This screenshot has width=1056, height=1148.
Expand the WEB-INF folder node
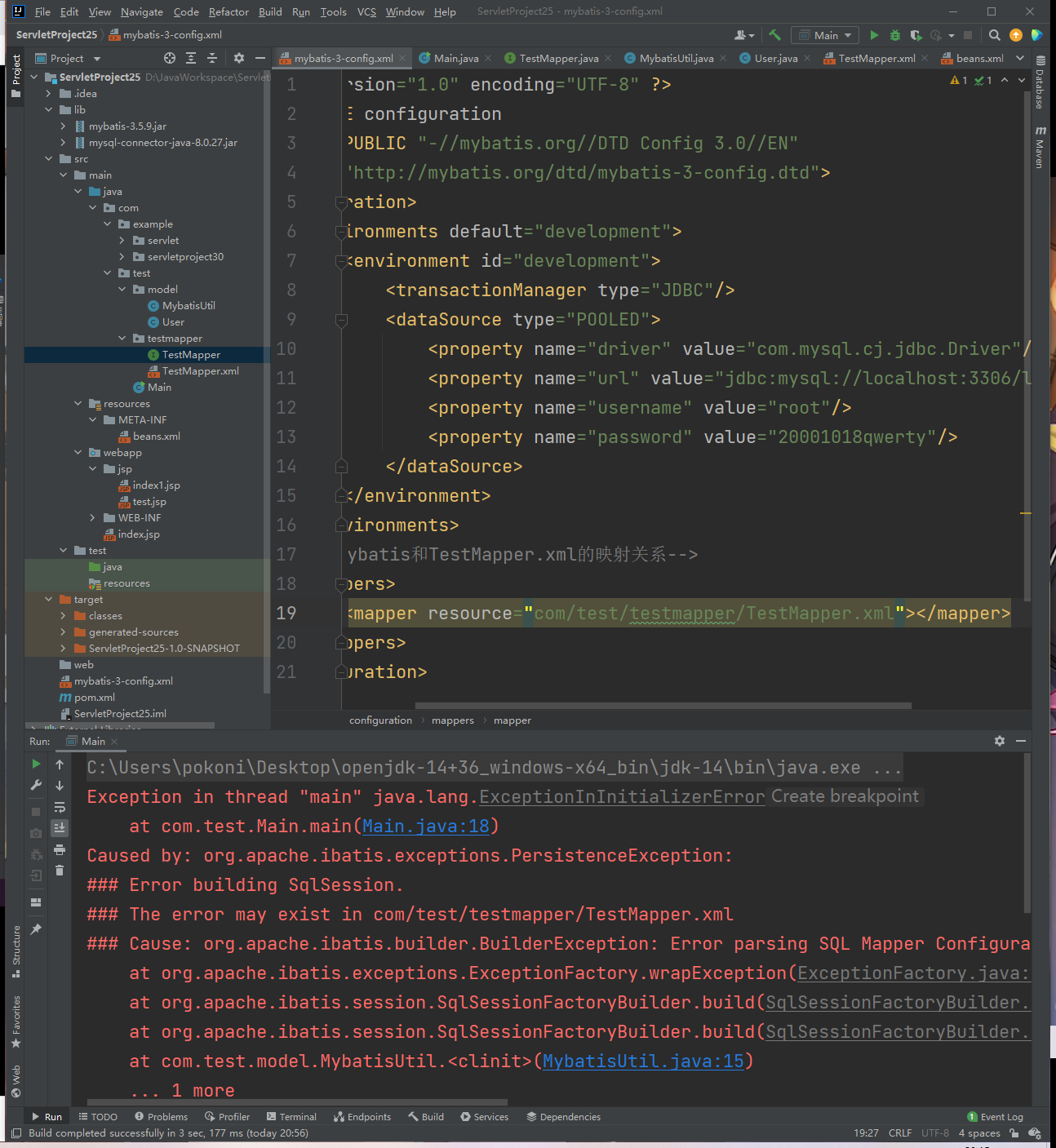click(x=93, y=517)
